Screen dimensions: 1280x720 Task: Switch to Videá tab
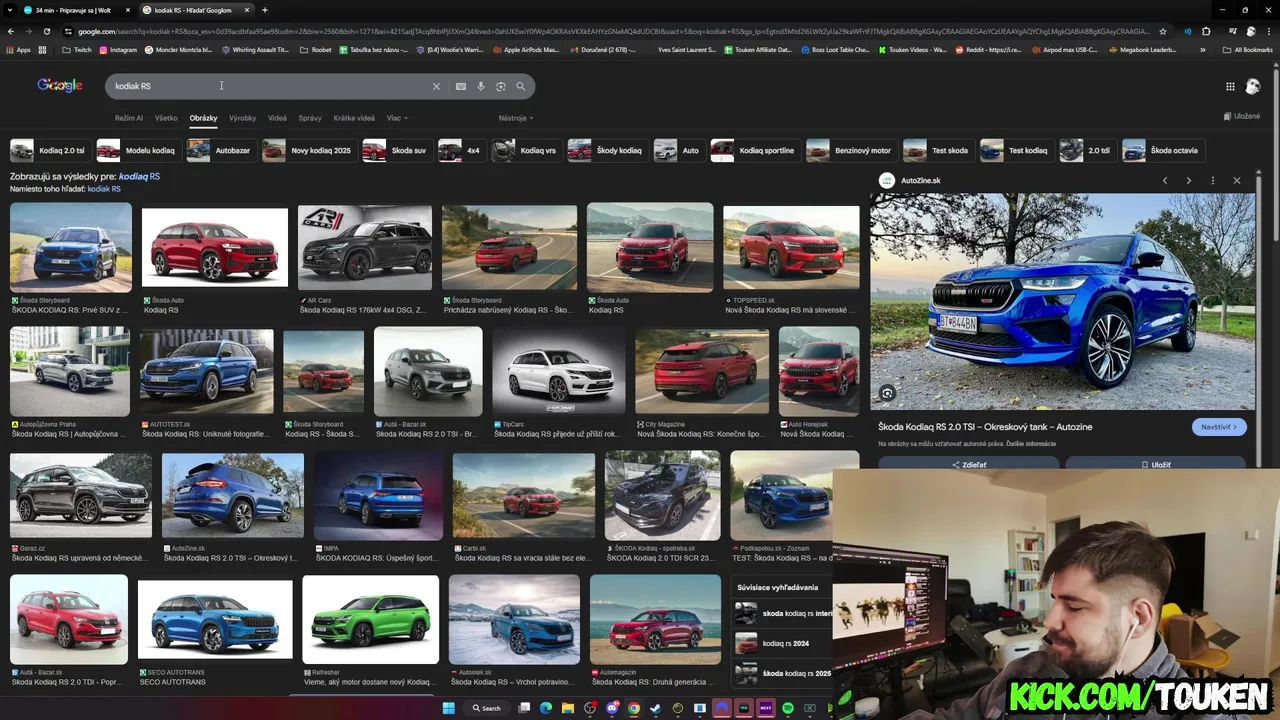point(277,118)
